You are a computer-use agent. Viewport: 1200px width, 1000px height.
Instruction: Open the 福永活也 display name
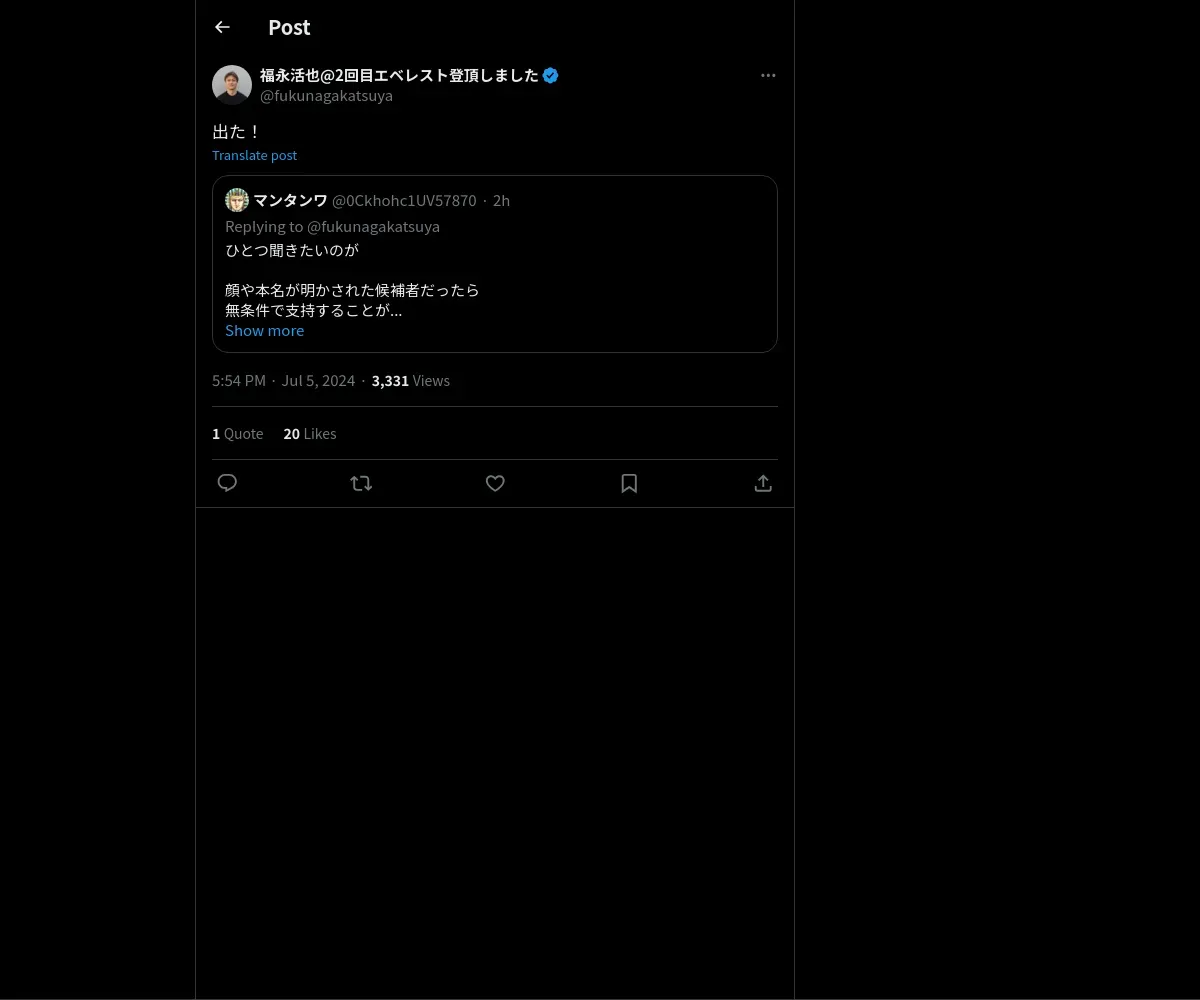coord(399,75)
